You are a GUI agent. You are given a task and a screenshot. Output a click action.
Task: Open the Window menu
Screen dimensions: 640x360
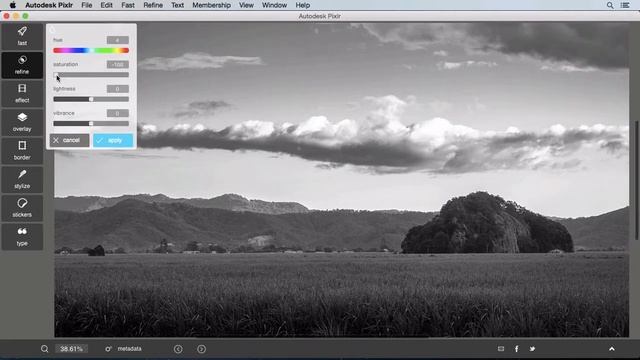[274, 5]
